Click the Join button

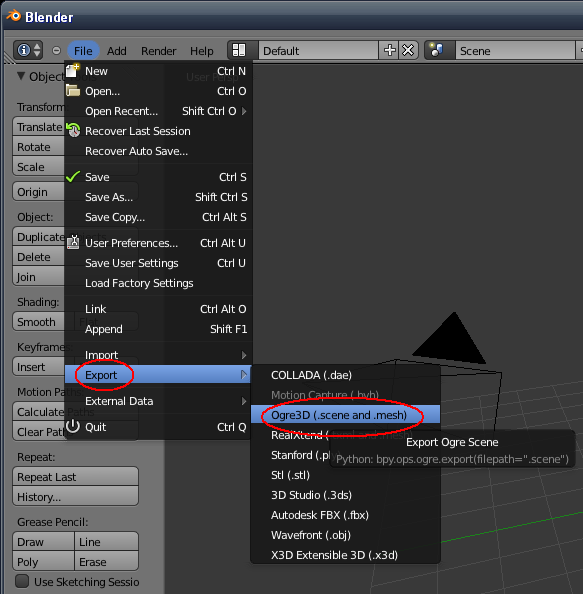pyautogui.click(x=39, y=277)
